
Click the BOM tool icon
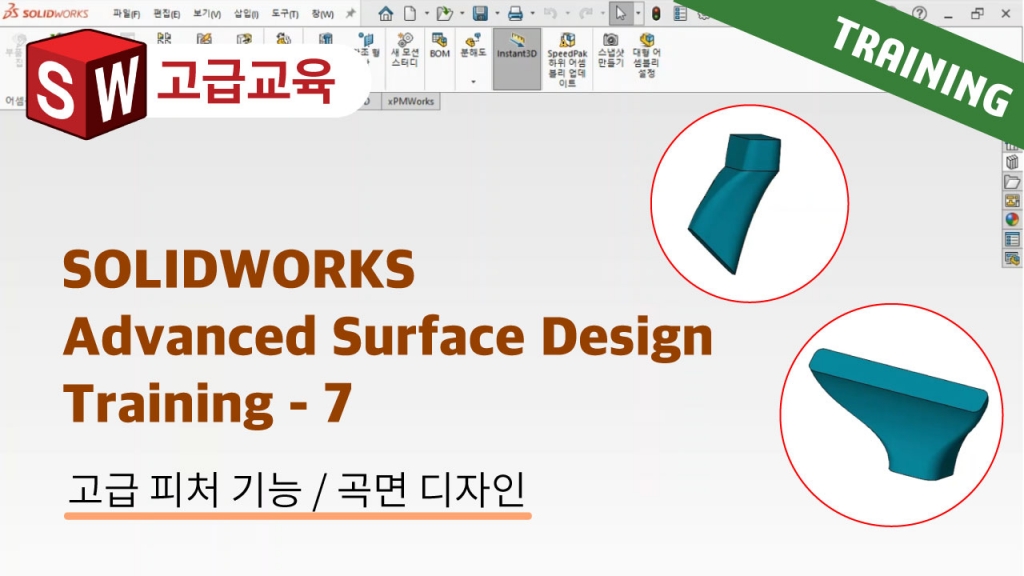(440, 46)
